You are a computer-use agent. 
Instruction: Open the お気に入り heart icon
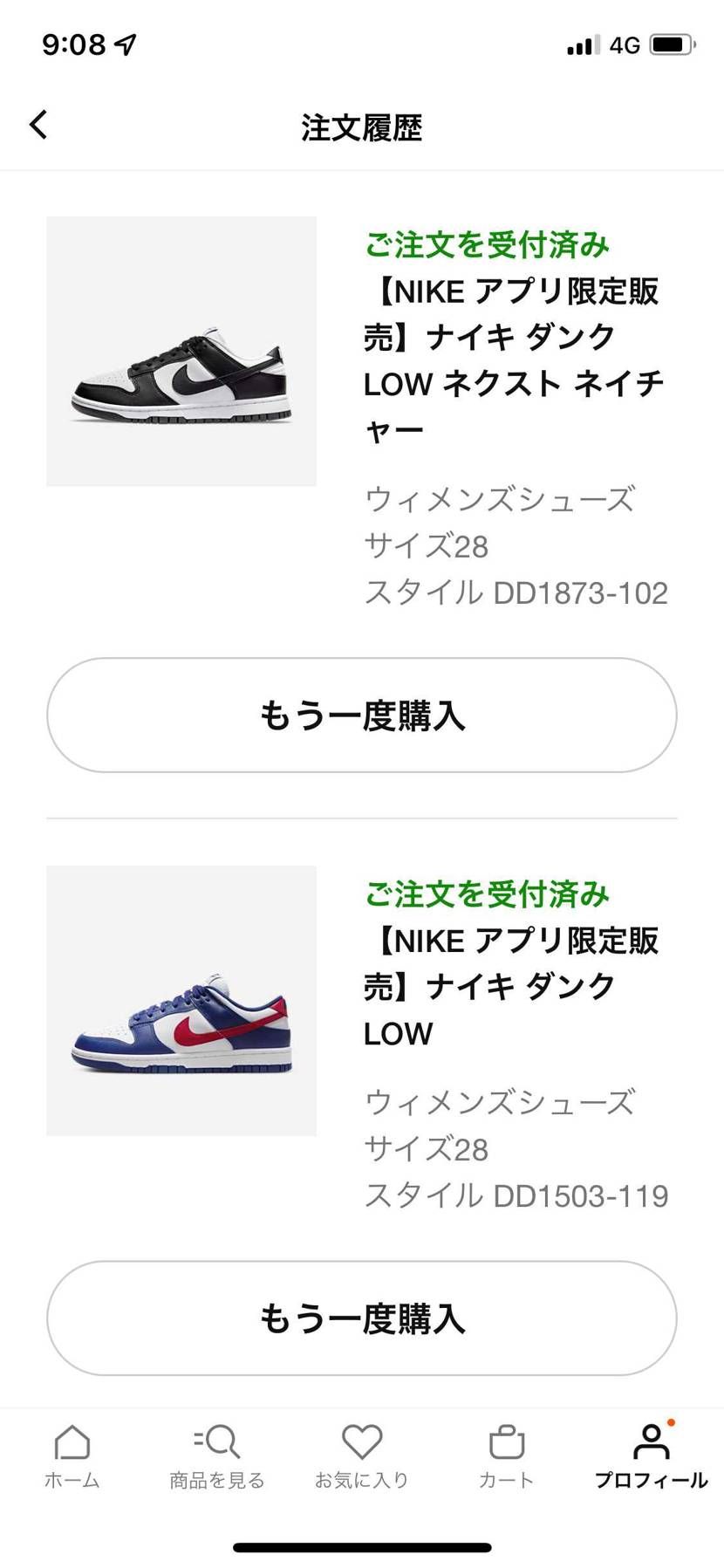[x=362, y=1441]
